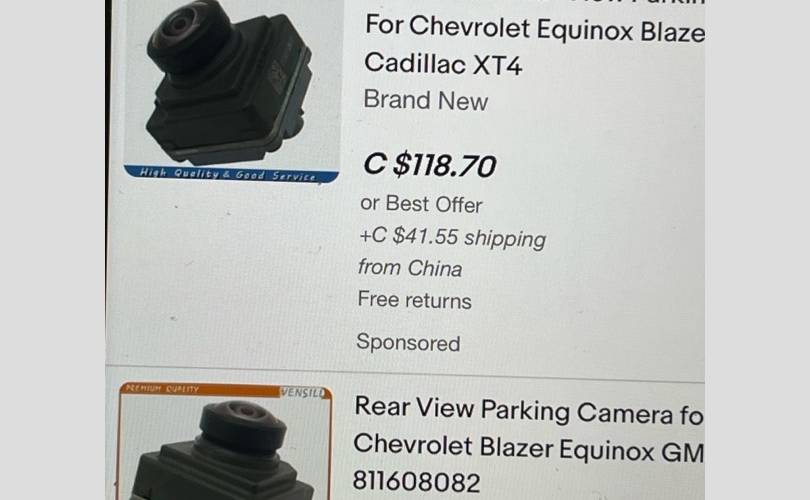Click the 'High Quality & Good Service' banner

pyautogui.click(x=231, y=174)
